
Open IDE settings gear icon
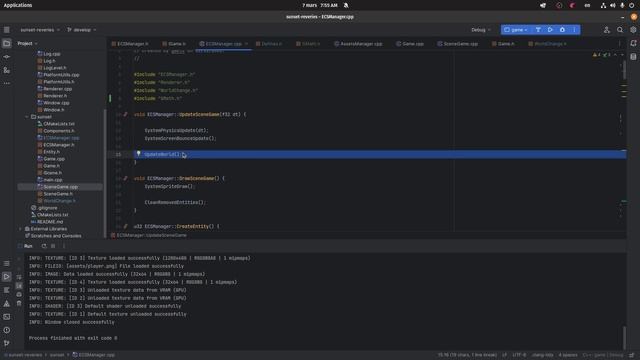tap(633, 30)
